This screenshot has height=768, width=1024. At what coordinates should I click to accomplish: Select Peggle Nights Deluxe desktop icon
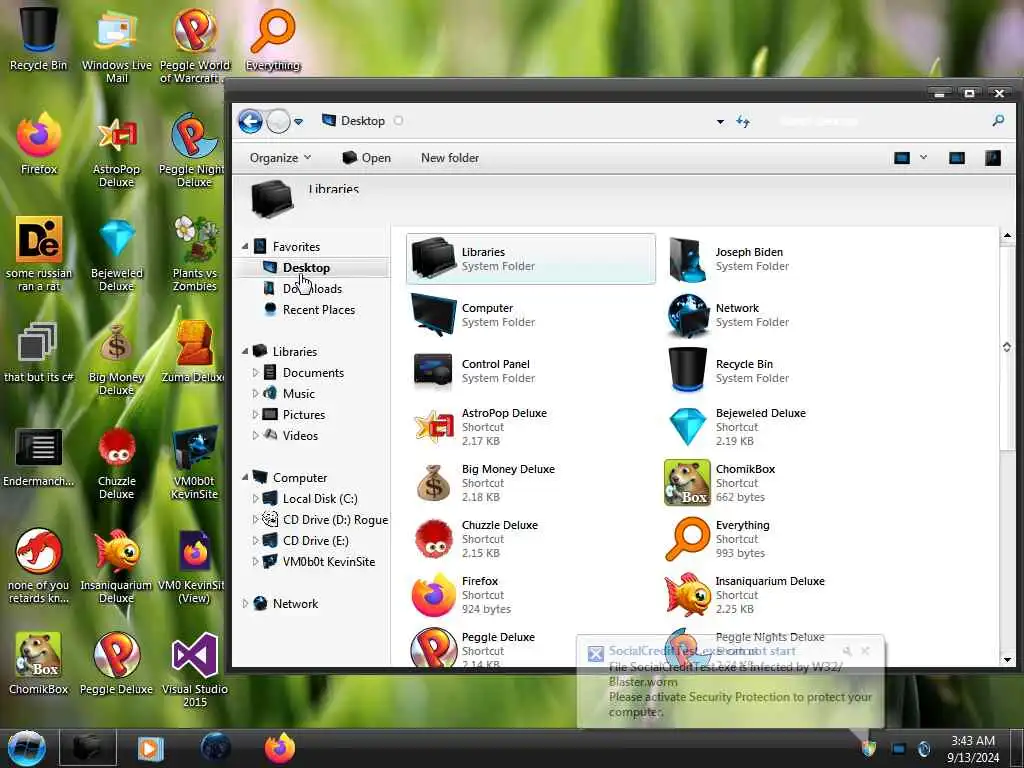194,150
